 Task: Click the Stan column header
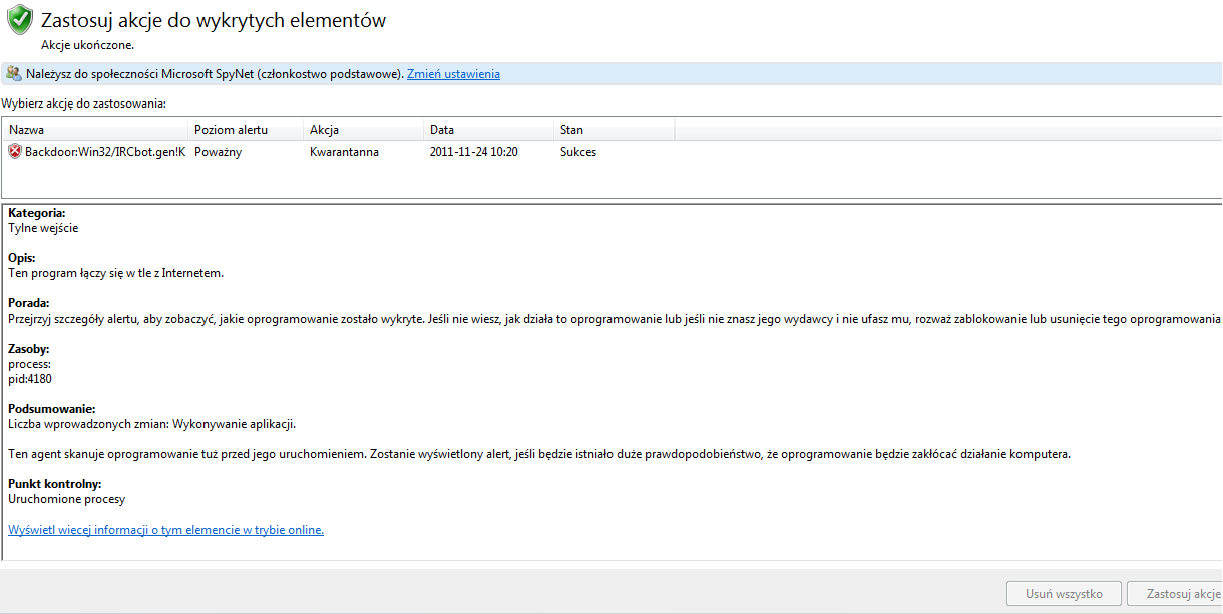point(615,130)
